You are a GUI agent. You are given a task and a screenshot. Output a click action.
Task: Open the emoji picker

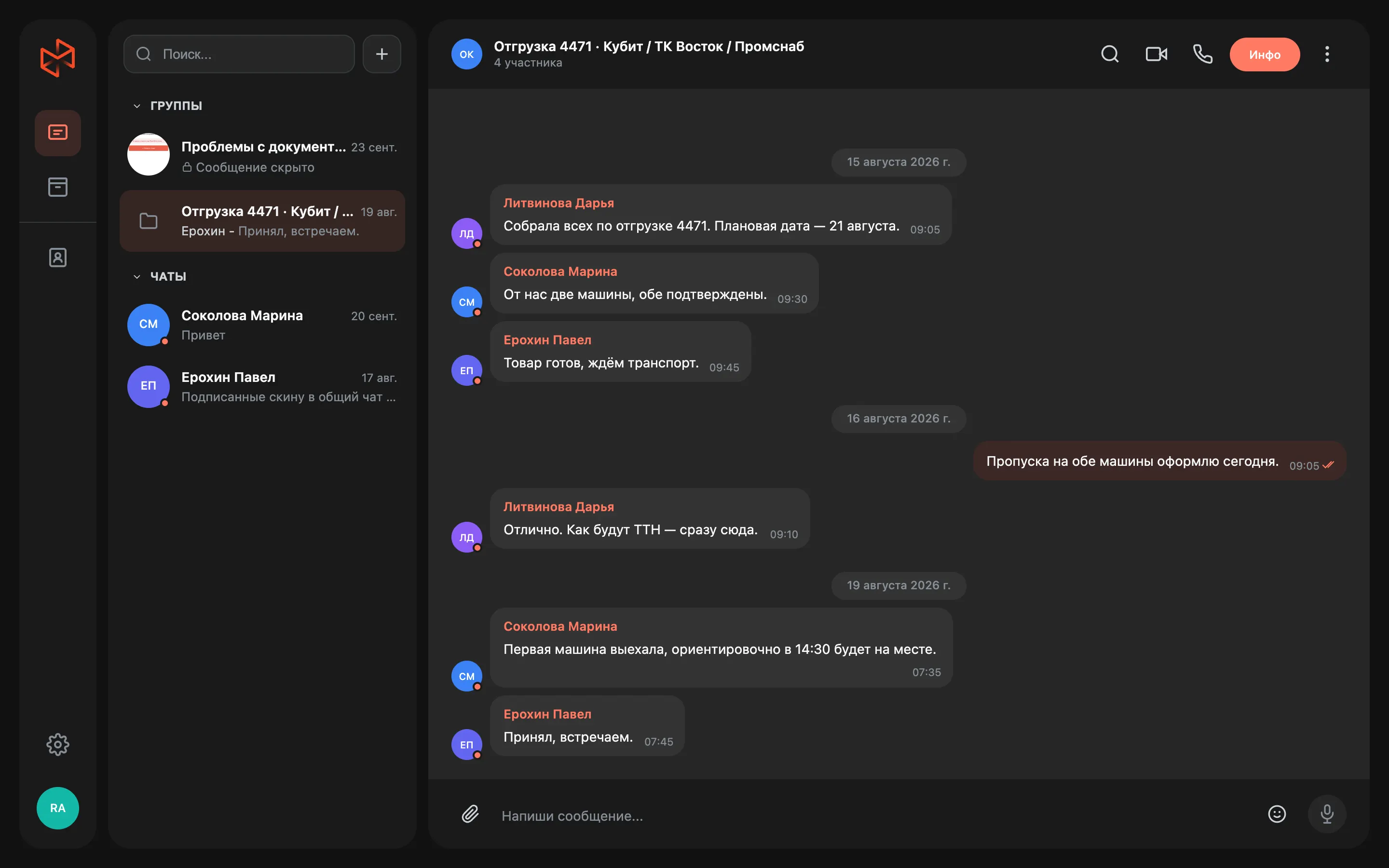coord(1277,814)
